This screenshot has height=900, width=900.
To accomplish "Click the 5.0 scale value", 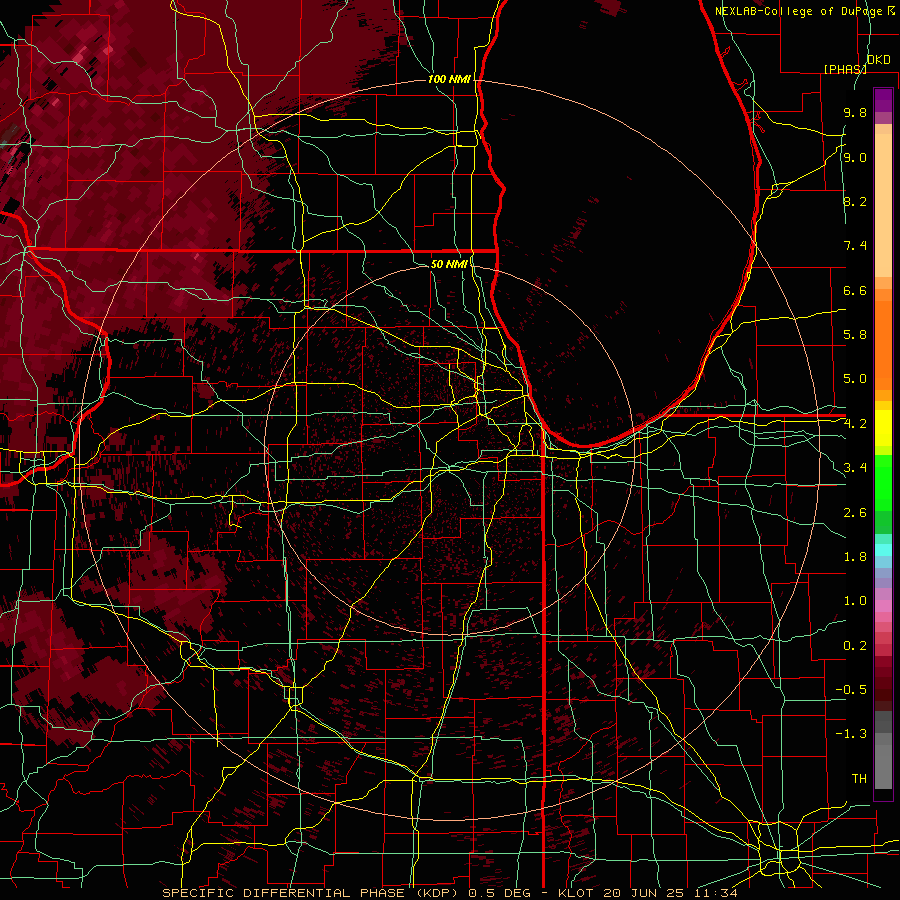I will point(855,379).
